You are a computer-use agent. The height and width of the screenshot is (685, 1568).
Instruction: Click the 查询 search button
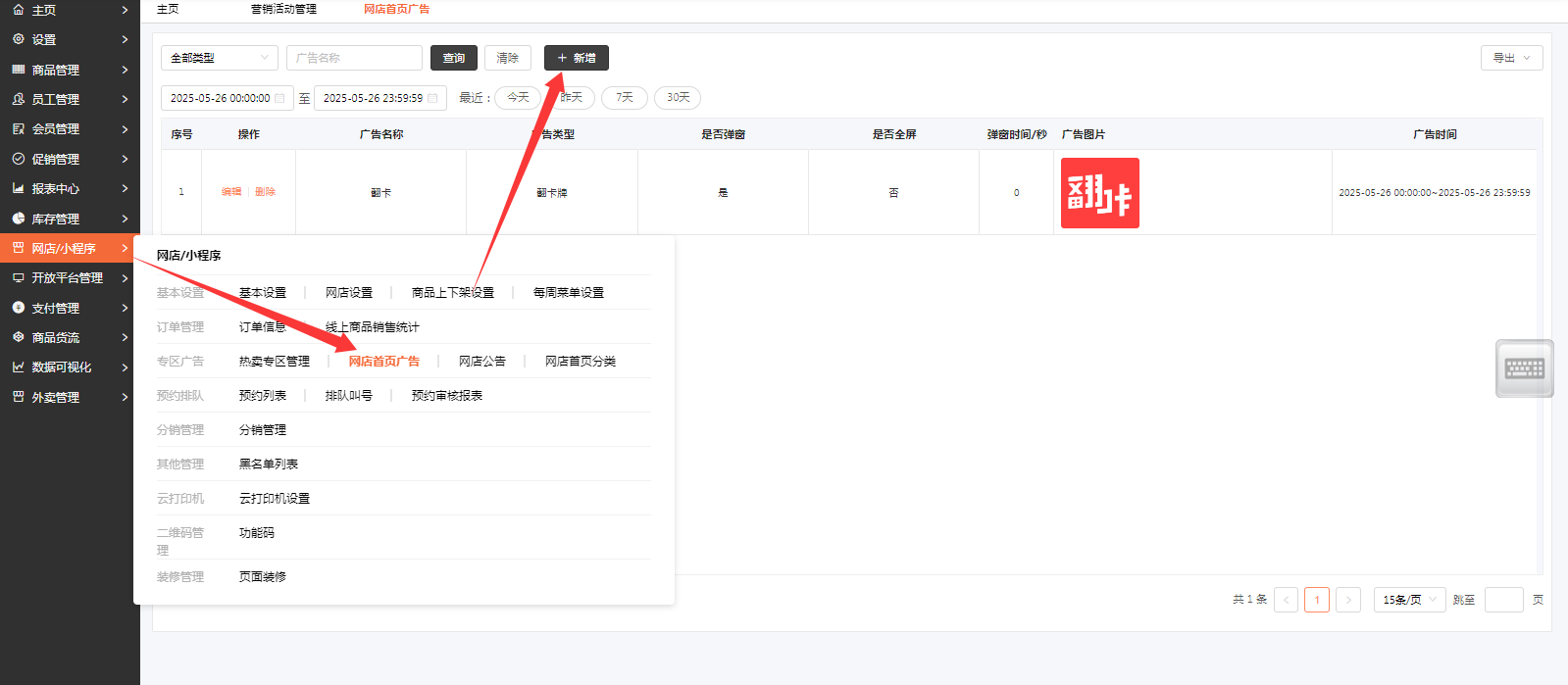pos(454,58)
